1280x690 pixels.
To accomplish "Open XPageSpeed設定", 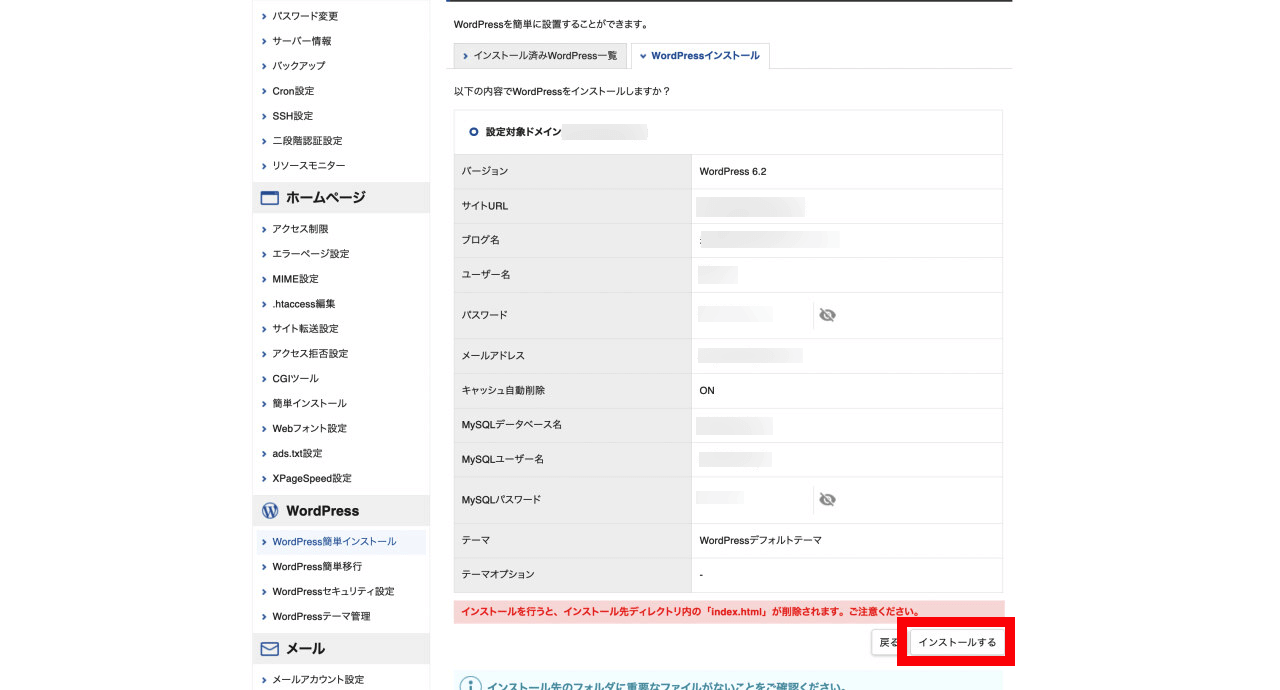I will [310, 478].
